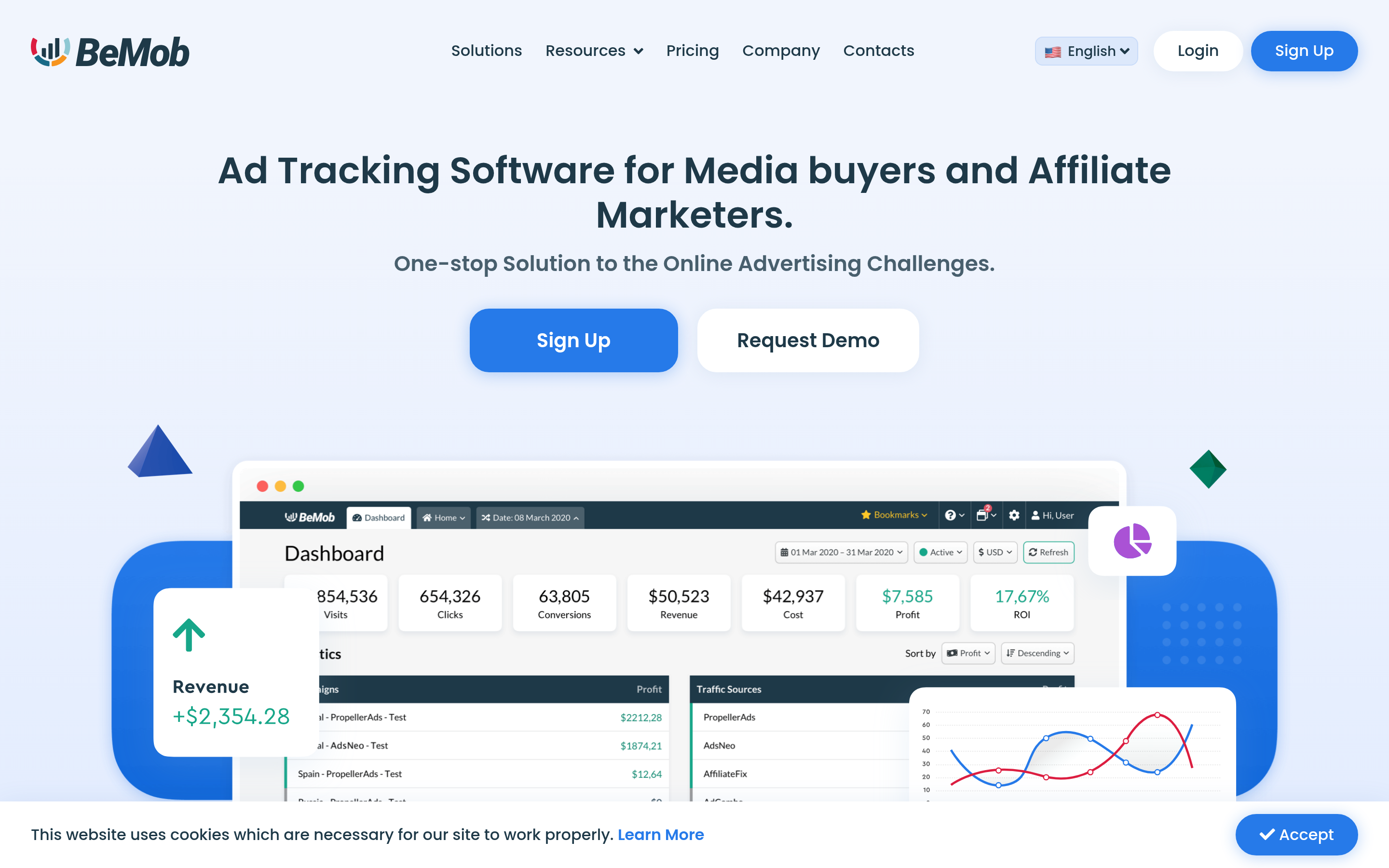Select the Dashboard tab in preview
This screenshot has width=1389, height=868.
(x=379, y=517)
